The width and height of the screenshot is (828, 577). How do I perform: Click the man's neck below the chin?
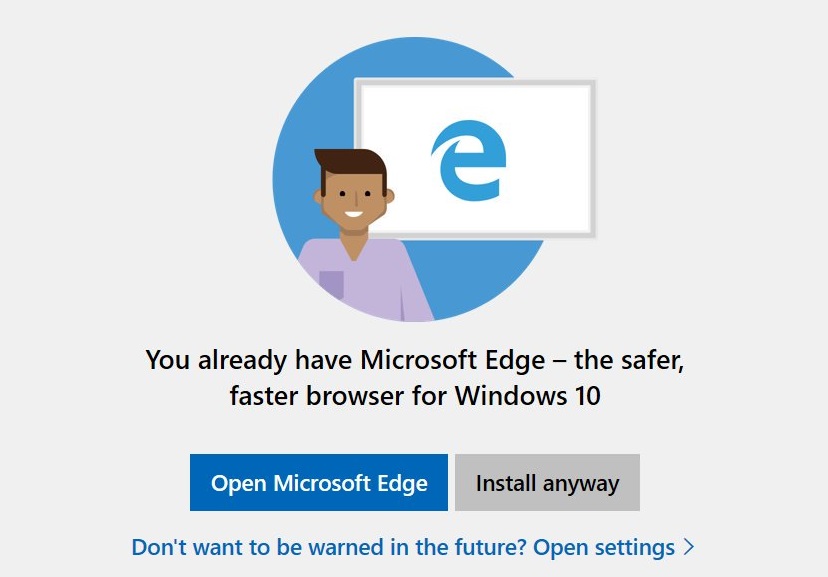[x=354, y=240]
